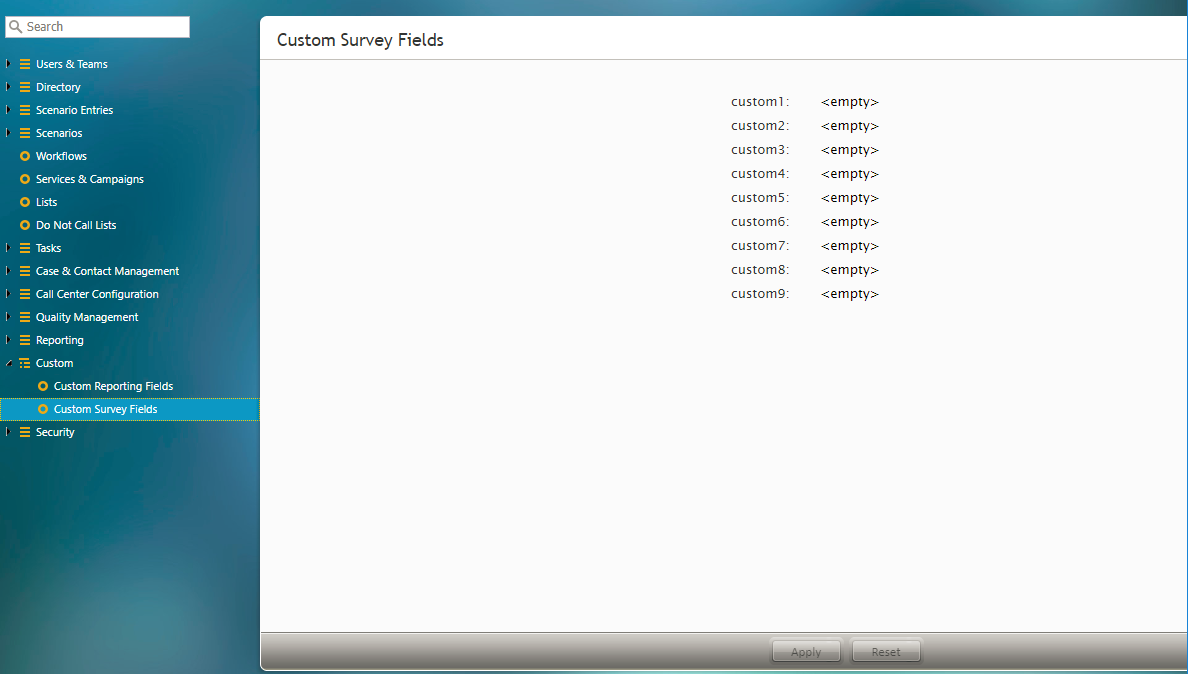Click the Custom Survey Fields circle icon

(x=43, y=409)
